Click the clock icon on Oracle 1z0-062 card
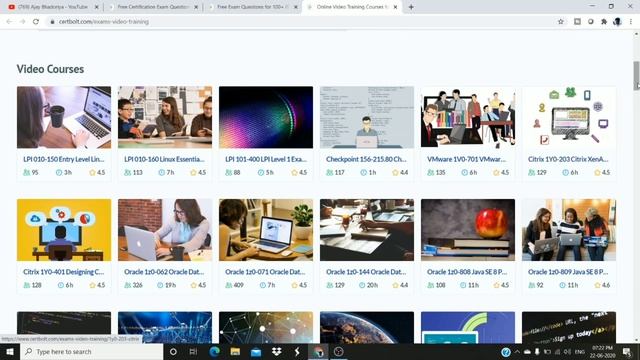This screenshot has height=360, width=640. [x=160, y=285]
